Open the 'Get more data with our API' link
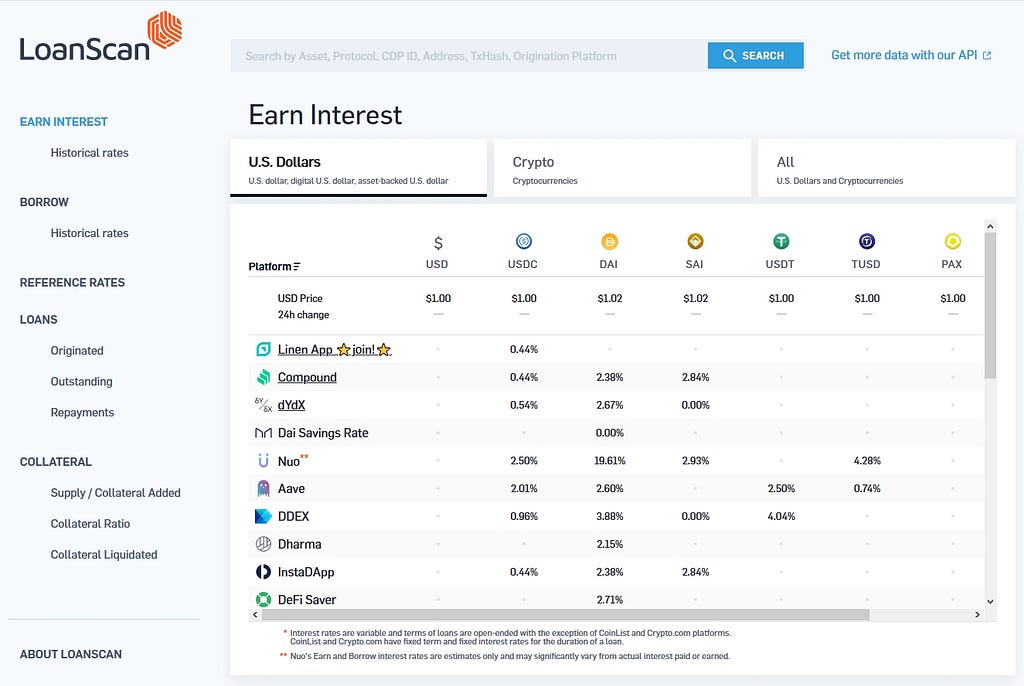Viewport: 1024px width, 686px height. coord(911,55)
